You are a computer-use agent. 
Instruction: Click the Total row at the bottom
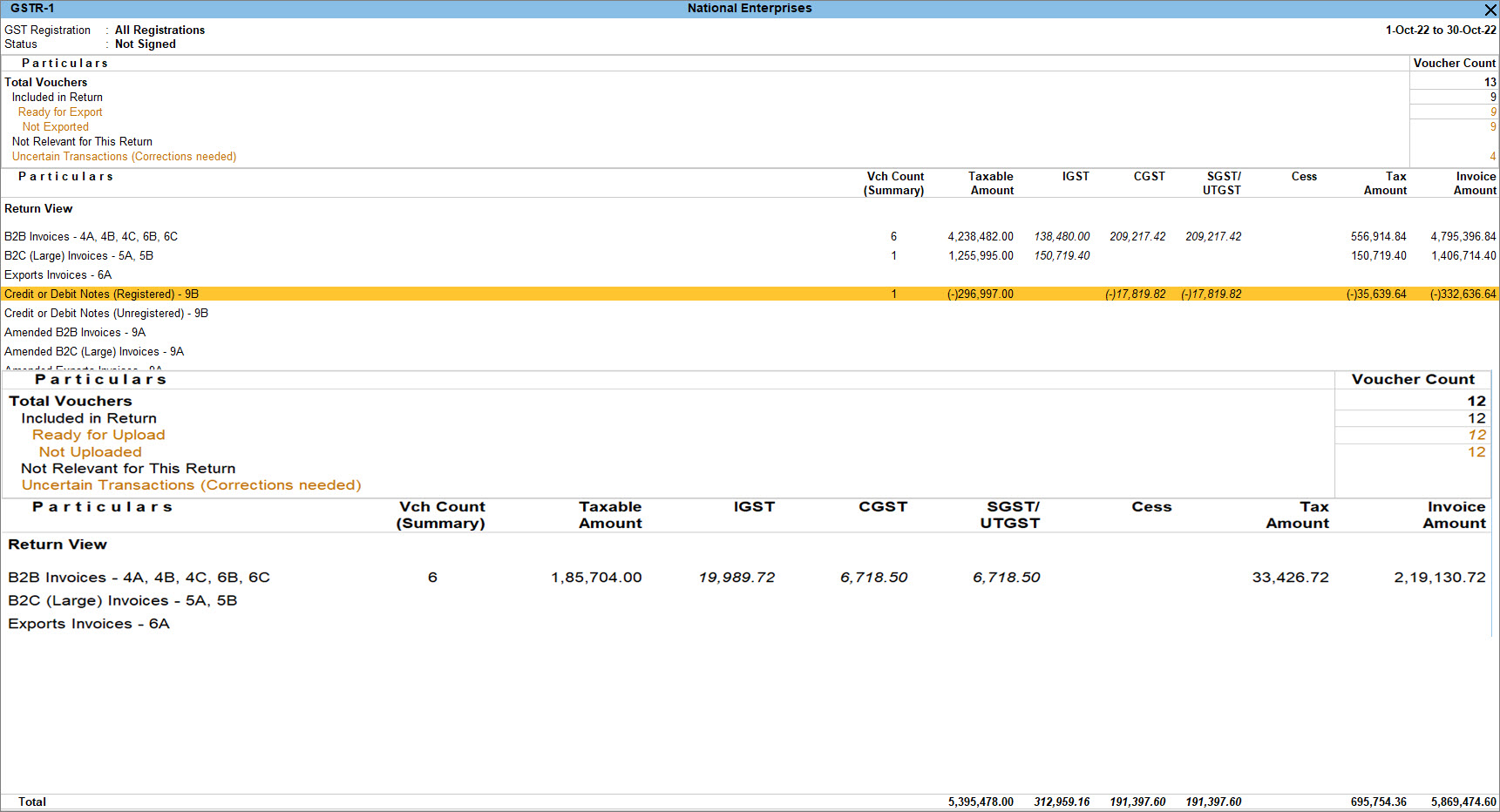pyautogui.click(x=32, y=802)
